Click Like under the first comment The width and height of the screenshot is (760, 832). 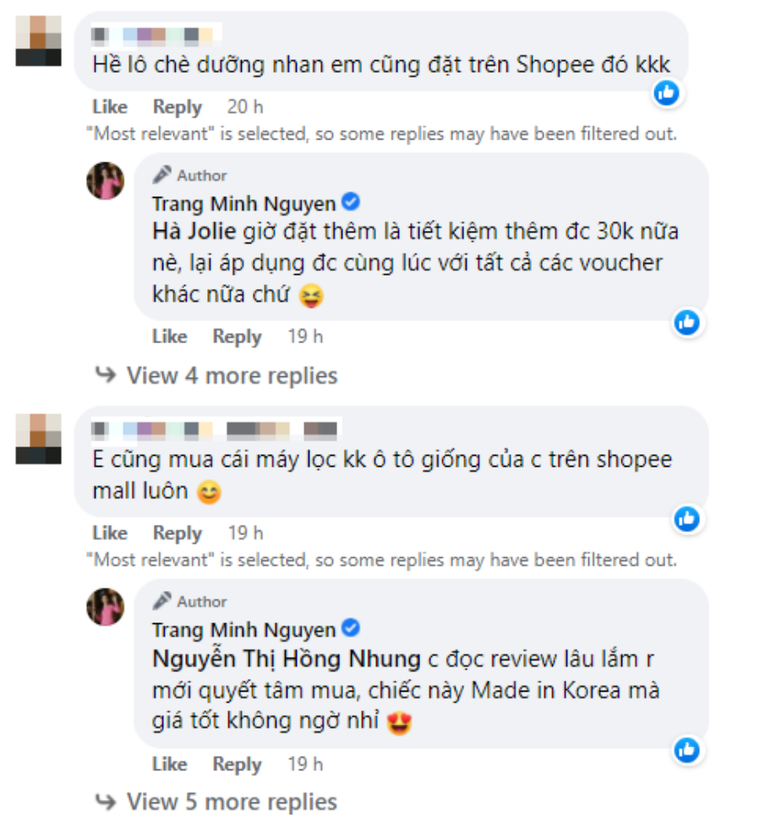110,107
